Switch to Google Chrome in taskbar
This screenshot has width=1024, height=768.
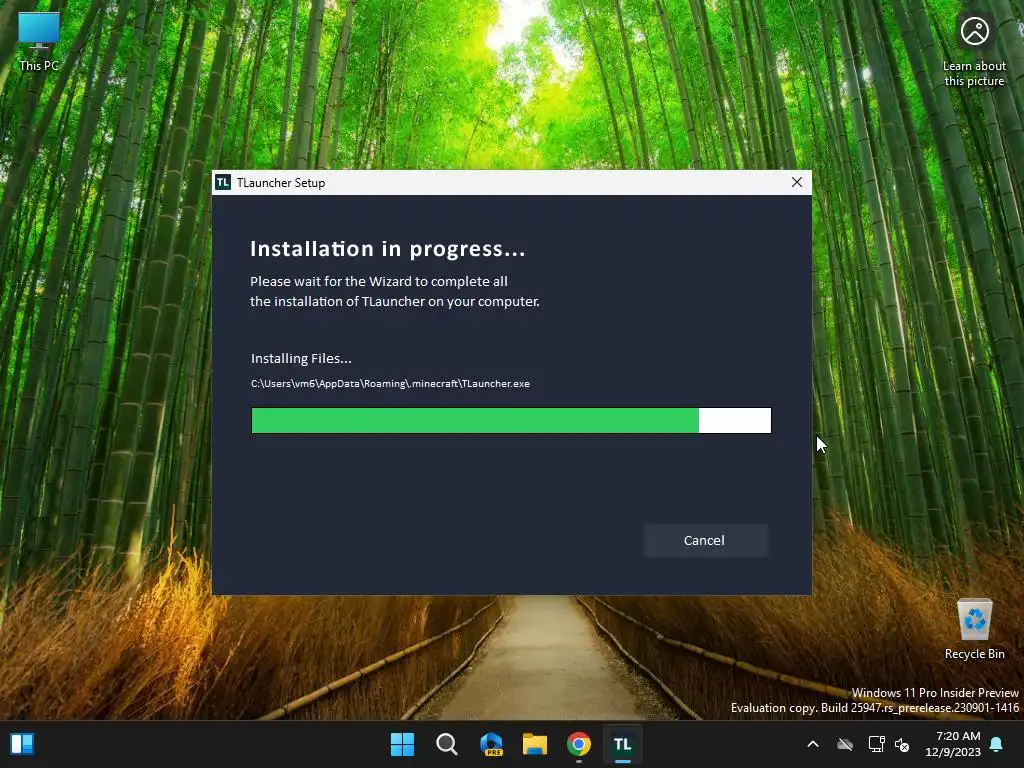pyautogui.click(x=579, y=744)
